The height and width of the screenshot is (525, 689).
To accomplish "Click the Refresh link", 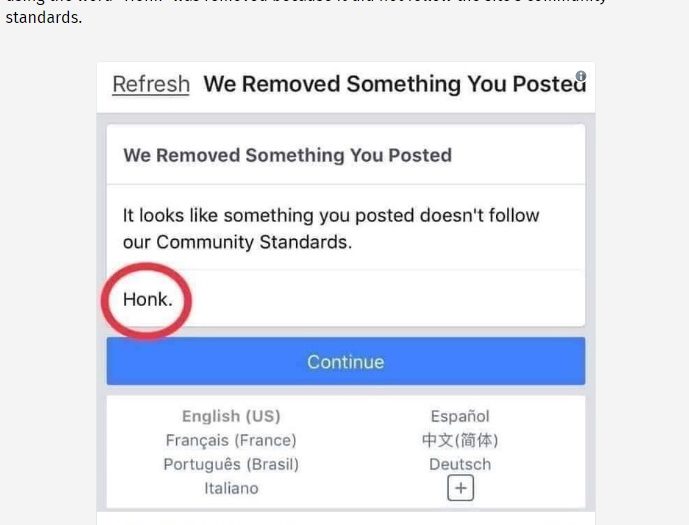I will click(x=151, y=84).
